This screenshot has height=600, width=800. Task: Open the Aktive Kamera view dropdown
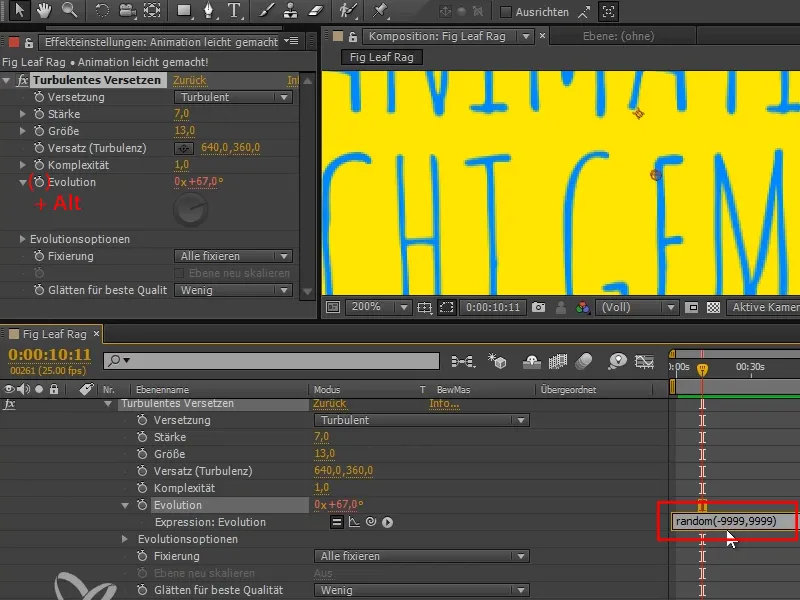(763, 307)
